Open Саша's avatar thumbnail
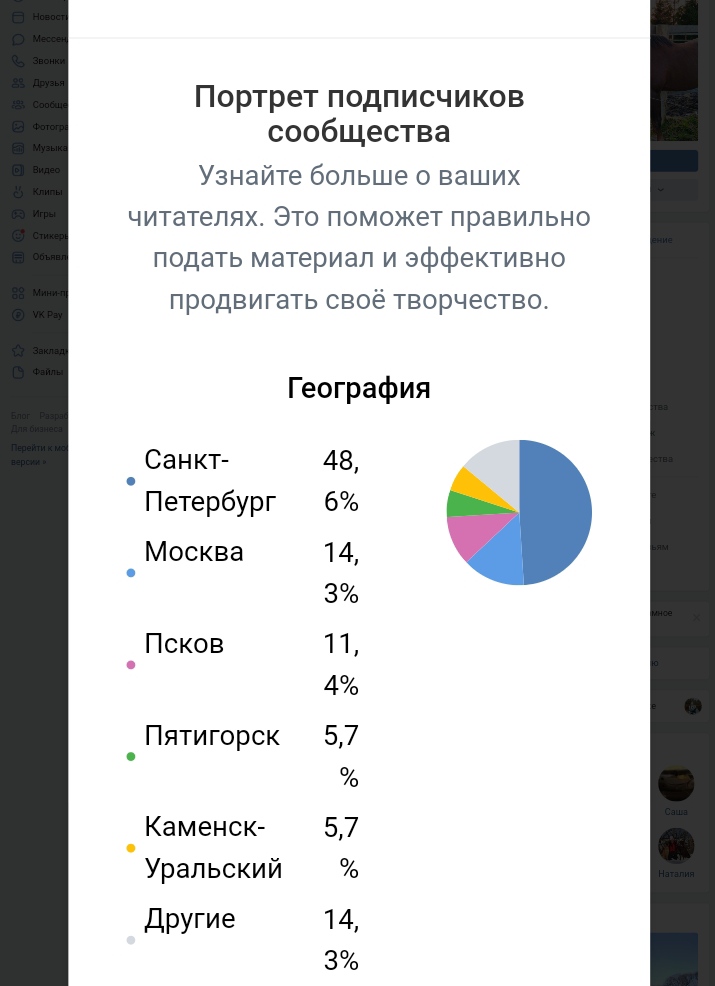This screenshot has height=986, width=715. 676,784
